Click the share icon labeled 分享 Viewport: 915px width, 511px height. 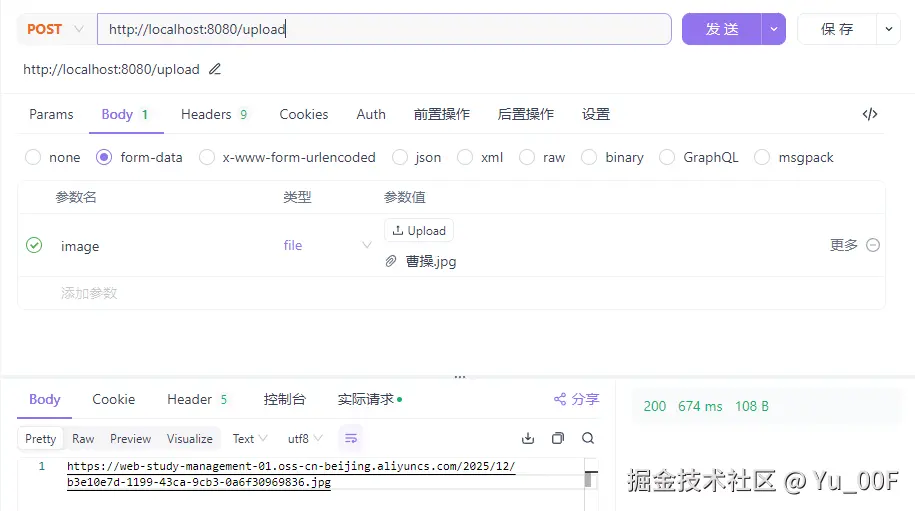pyautogui.click(x=560, y=399)
